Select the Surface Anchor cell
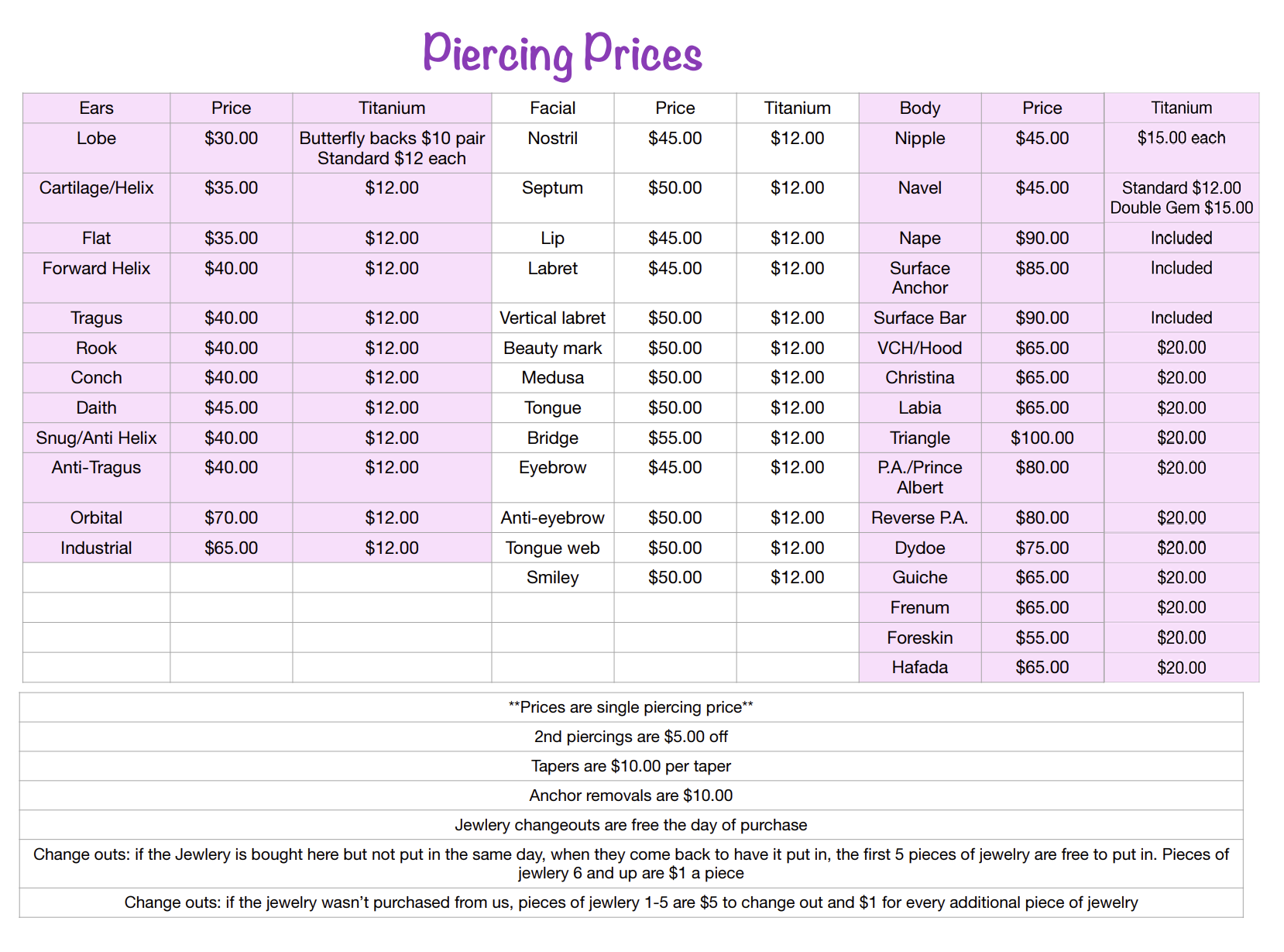The image size is (1284, 952). (919, 277)
